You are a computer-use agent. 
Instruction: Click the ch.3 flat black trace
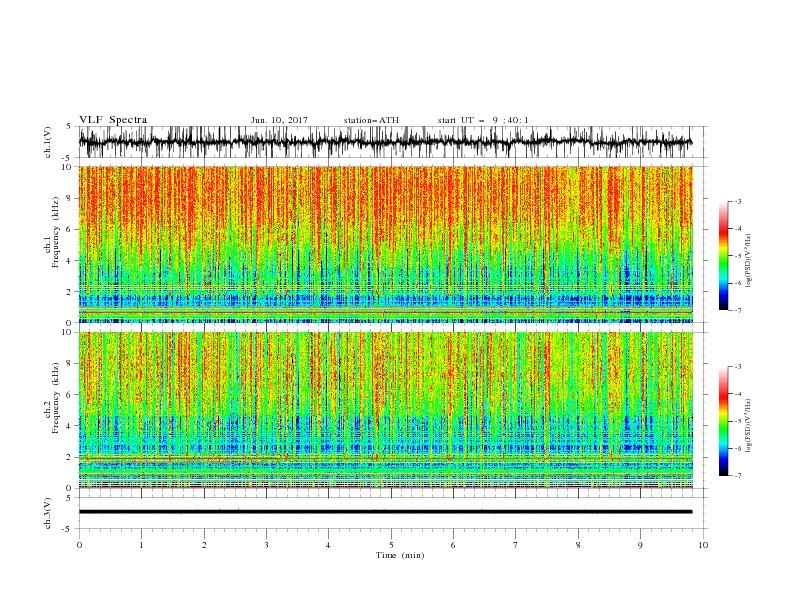[x=385, y=512]
